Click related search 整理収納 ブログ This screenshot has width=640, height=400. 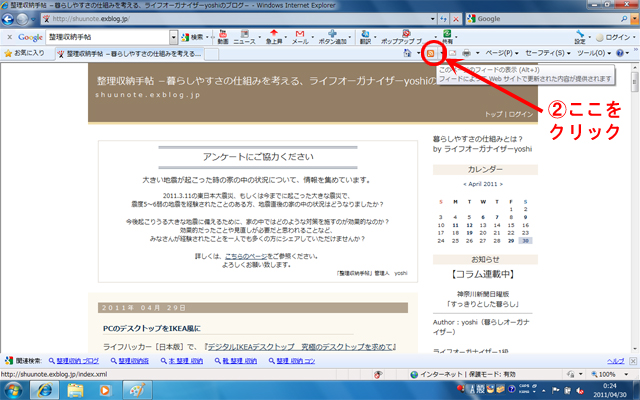point(78,361)
